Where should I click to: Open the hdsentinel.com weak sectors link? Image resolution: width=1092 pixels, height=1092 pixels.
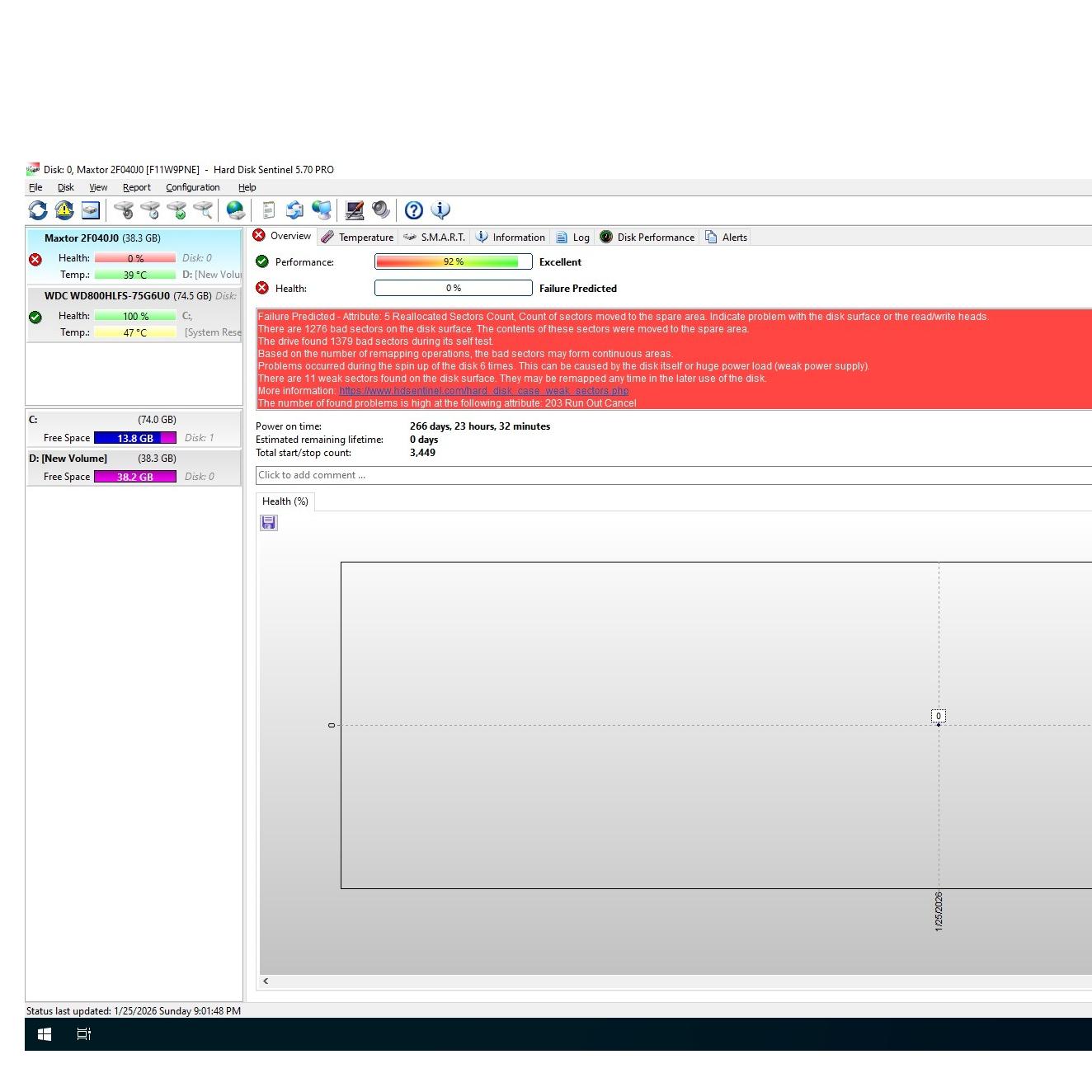(x=483, y=391)
